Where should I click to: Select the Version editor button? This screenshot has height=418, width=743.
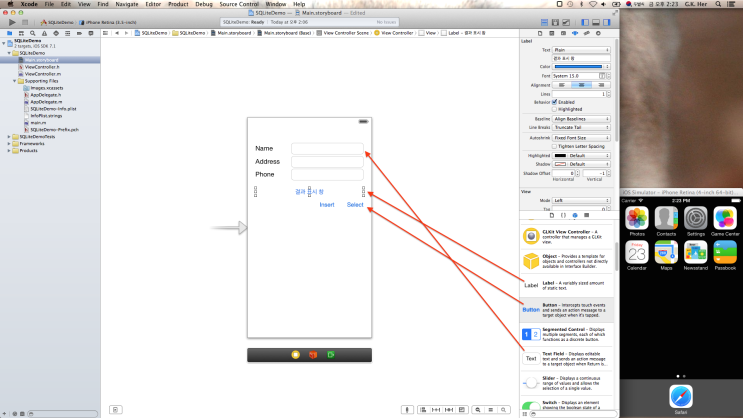(566, 22)
